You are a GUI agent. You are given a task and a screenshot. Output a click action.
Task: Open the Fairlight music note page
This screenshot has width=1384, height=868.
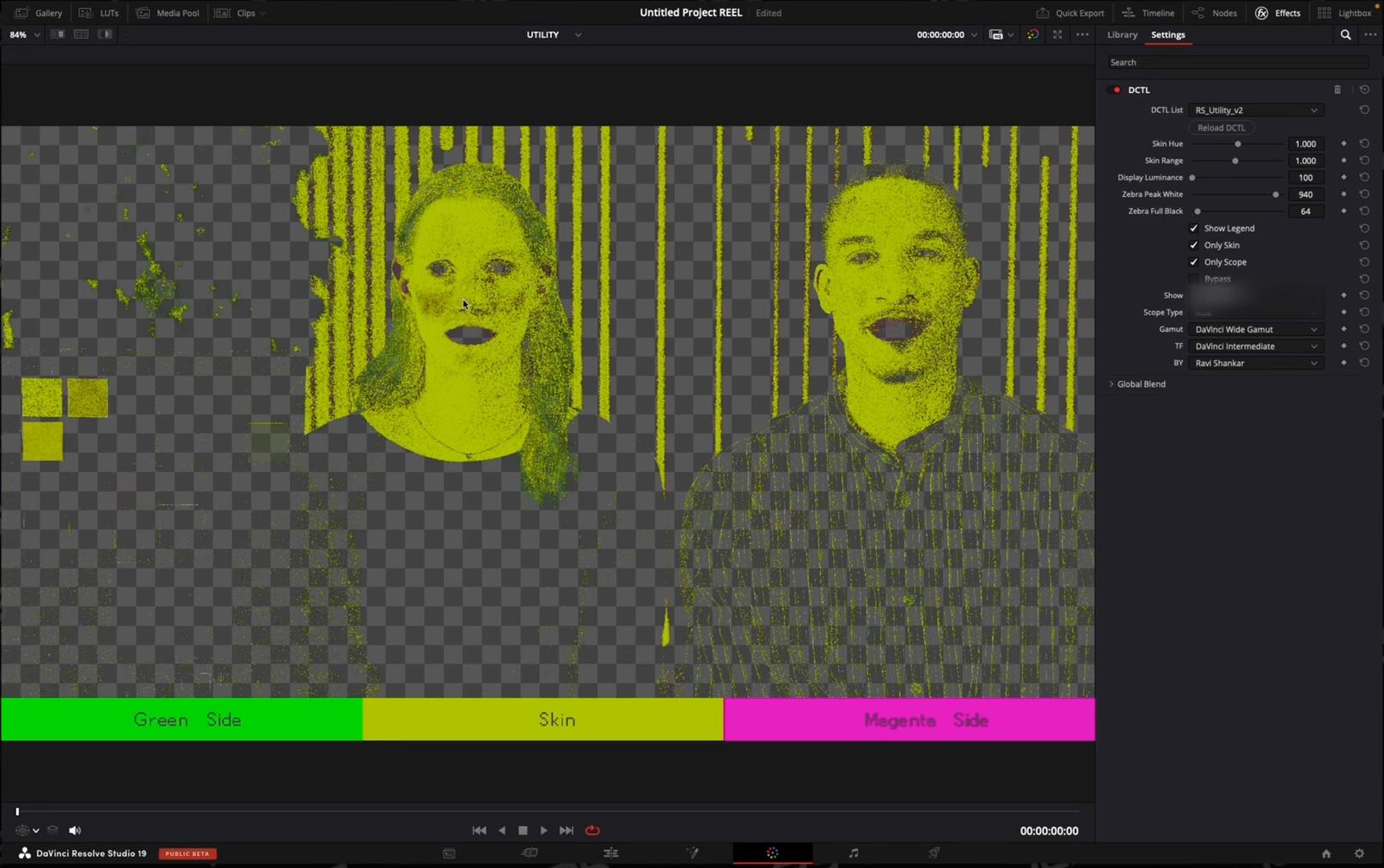point(853,853)
